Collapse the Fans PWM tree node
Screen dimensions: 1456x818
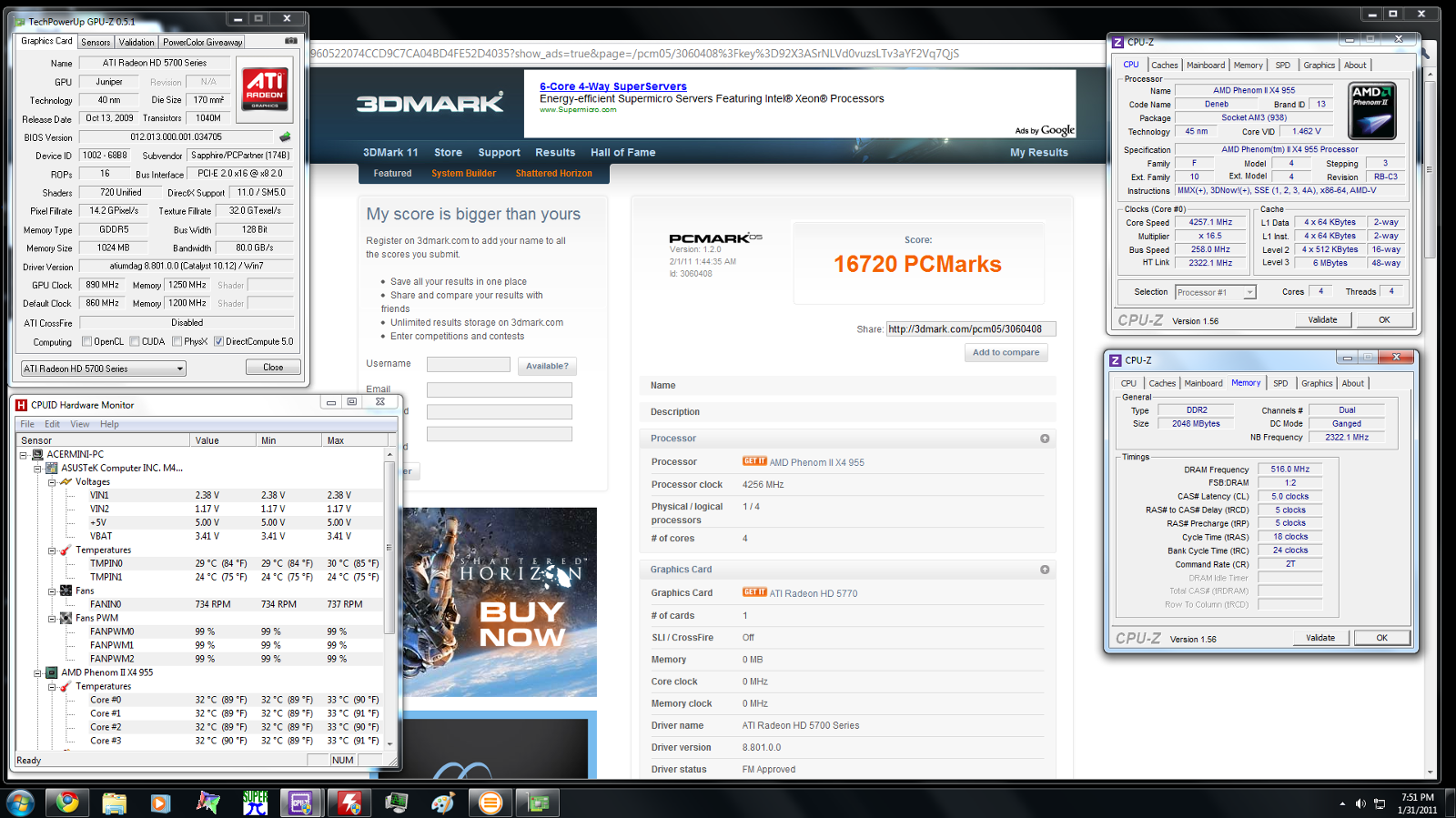52,618
